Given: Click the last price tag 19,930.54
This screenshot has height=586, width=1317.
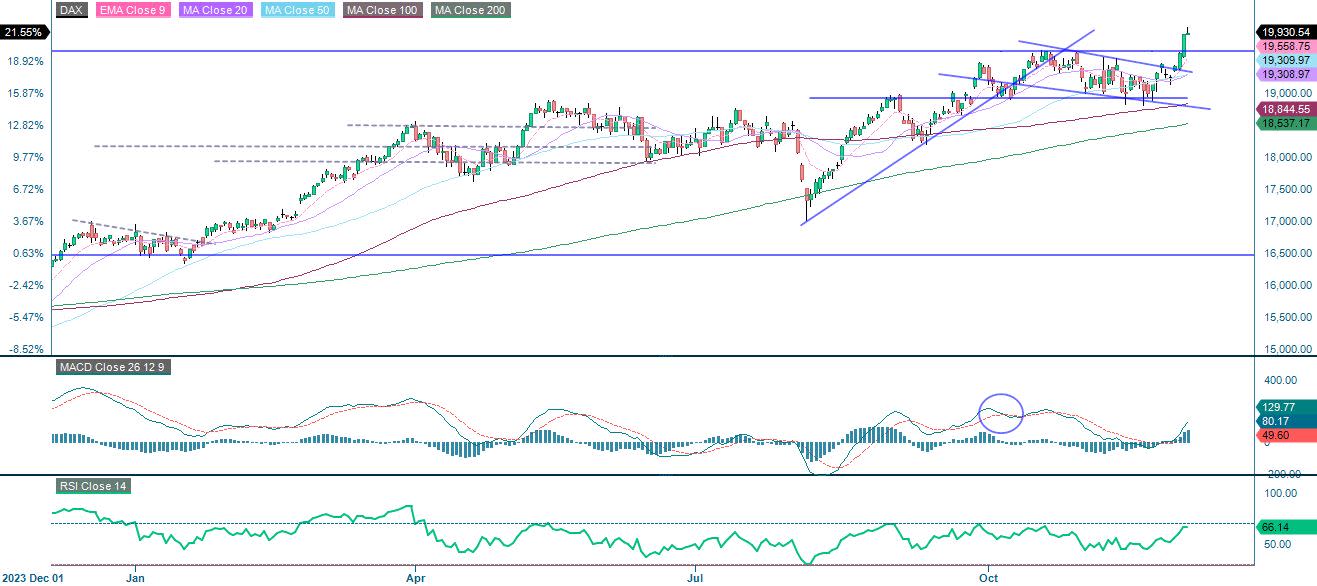Looking at the screenshot, I should [1285, 32].
